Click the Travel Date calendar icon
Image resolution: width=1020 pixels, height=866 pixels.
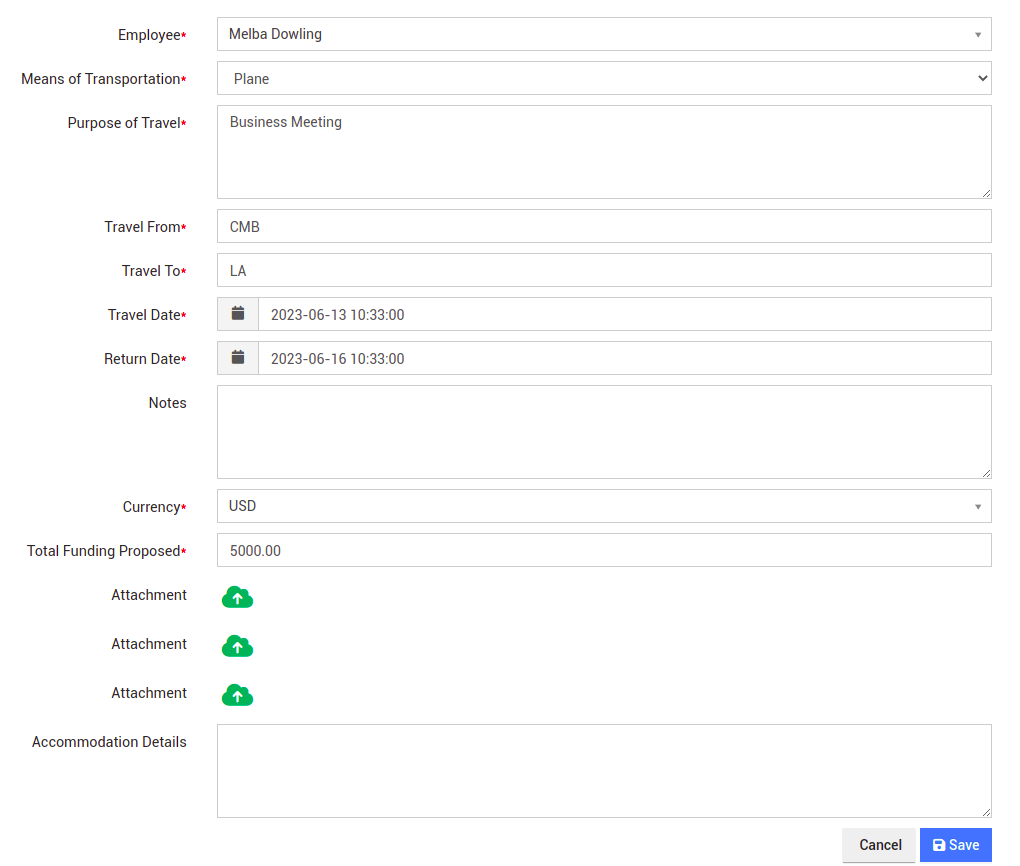pos(238,314)
